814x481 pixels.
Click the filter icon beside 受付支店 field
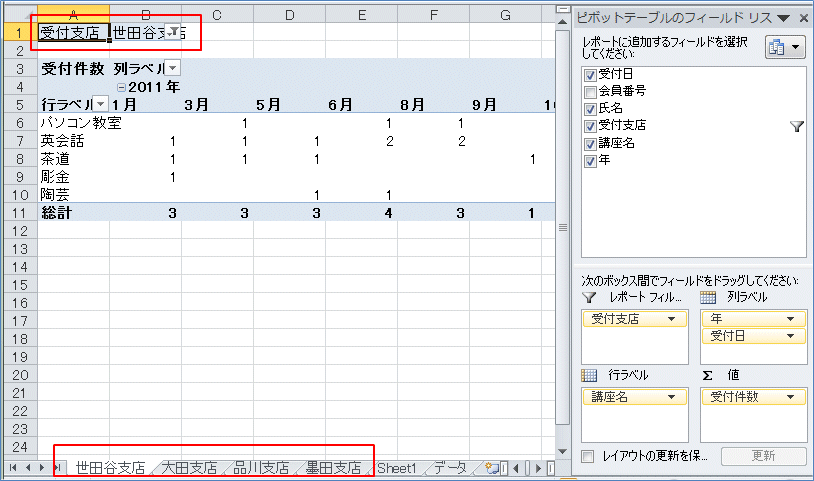(797, 126)
